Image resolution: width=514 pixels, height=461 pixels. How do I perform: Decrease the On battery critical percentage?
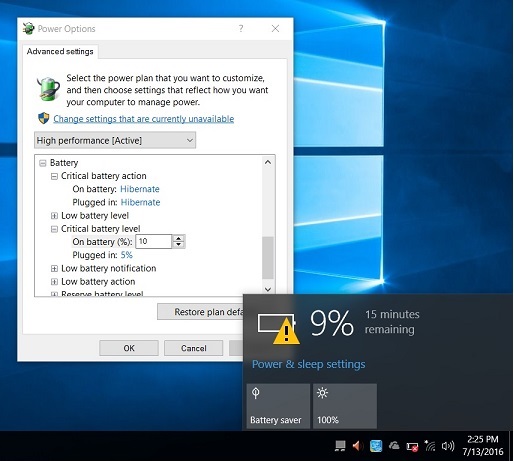[x=179, y=245]
